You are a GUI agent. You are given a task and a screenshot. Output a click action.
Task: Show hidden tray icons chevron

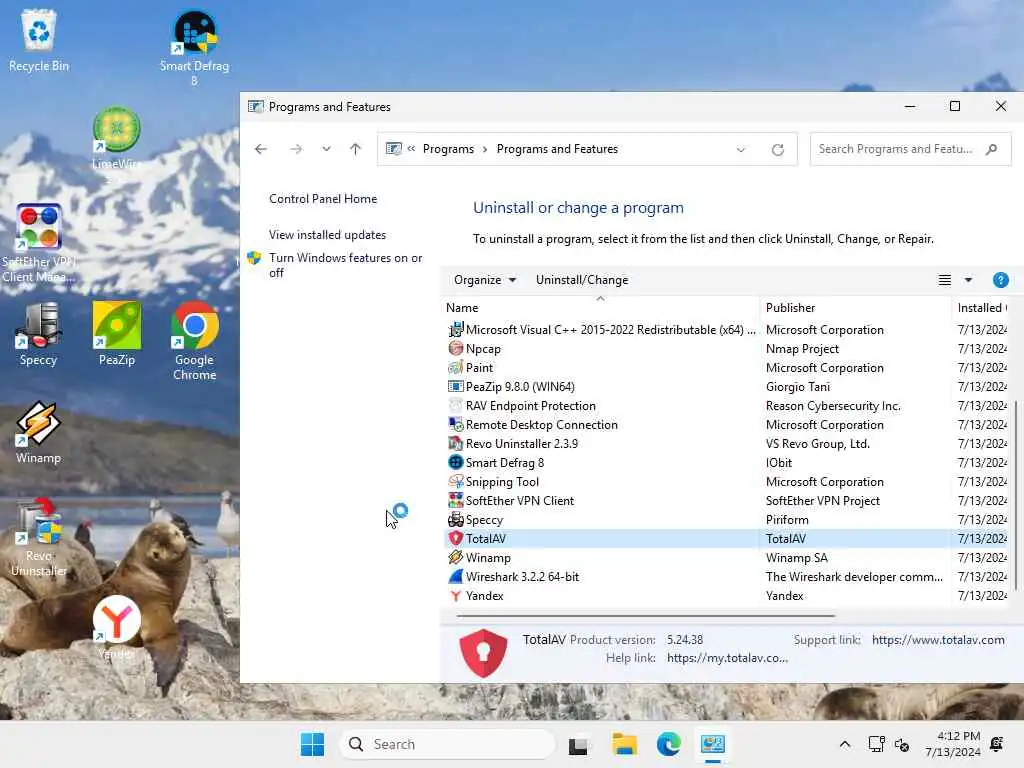point(844,744)
